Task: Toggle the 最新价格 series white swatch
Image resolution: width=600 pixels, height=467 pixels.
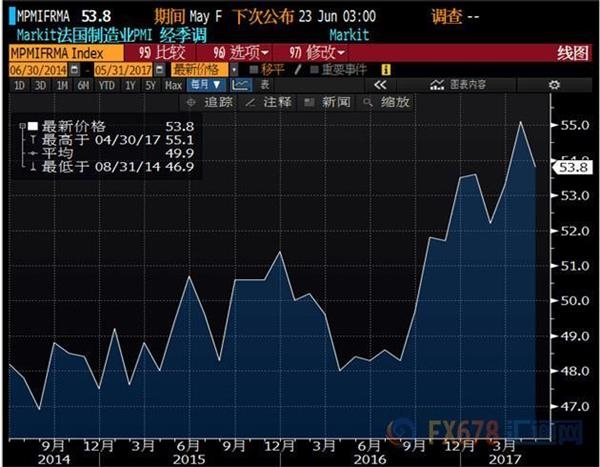Action: tap(33, 126)
